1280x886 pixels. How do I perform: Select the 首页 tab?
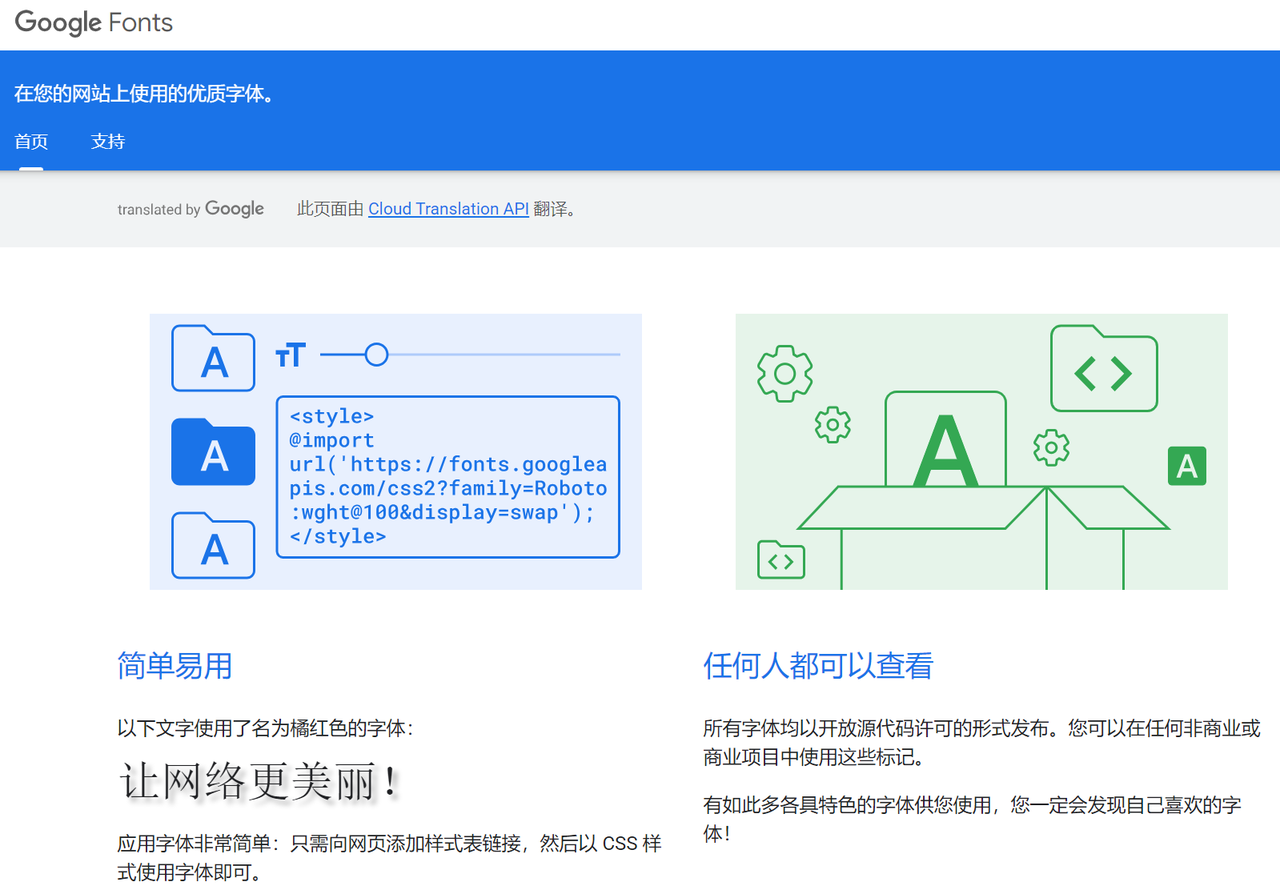tap(31, 142)
